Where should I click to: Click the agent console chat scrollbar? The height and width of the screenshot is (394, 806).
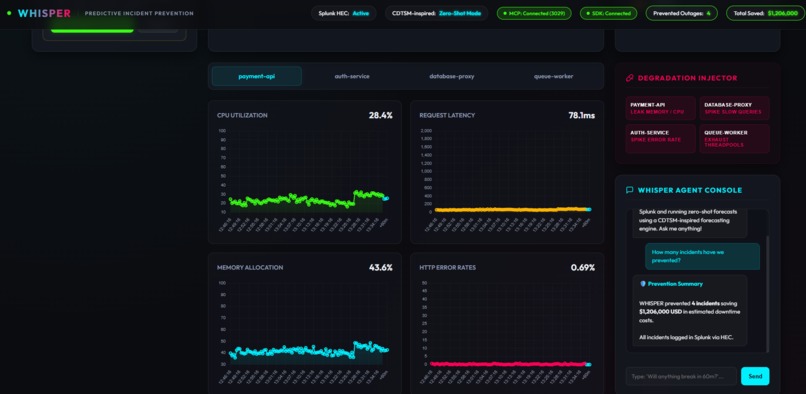coord(767,293)
